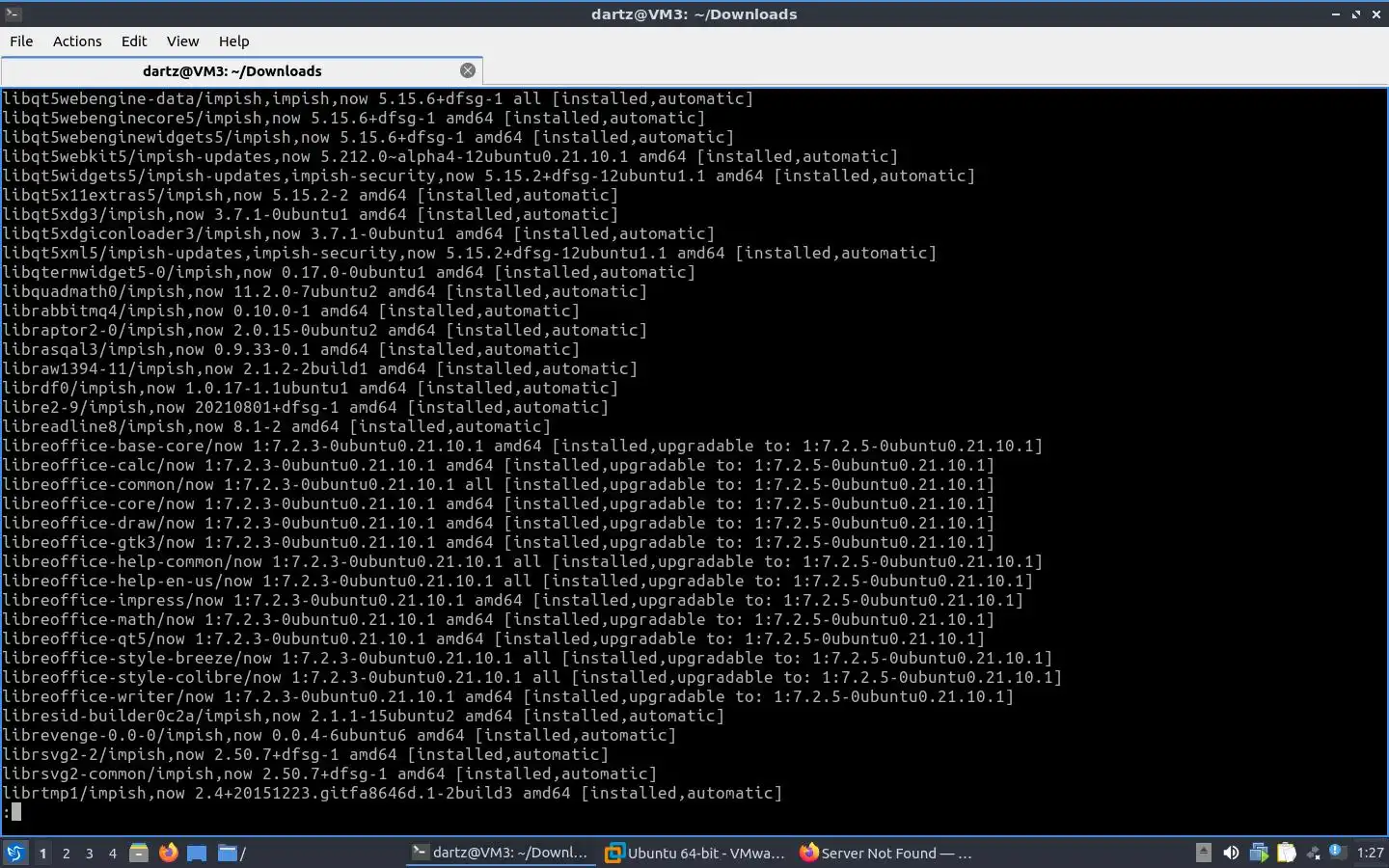Click the terminal icon in the title bar
The image size is (1389, 868).
[14, 14]
